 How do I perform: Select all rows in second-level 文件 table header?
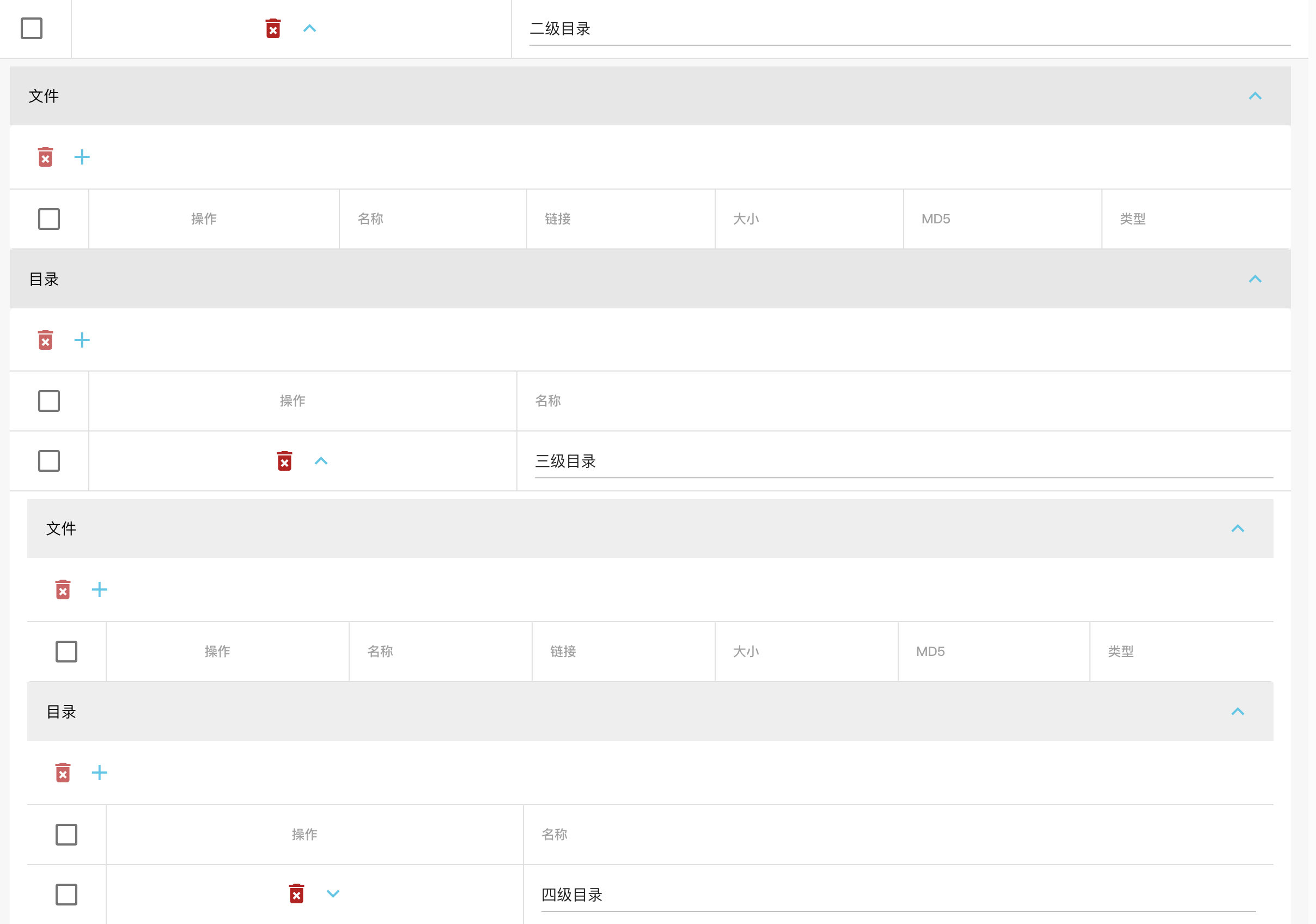49,219
